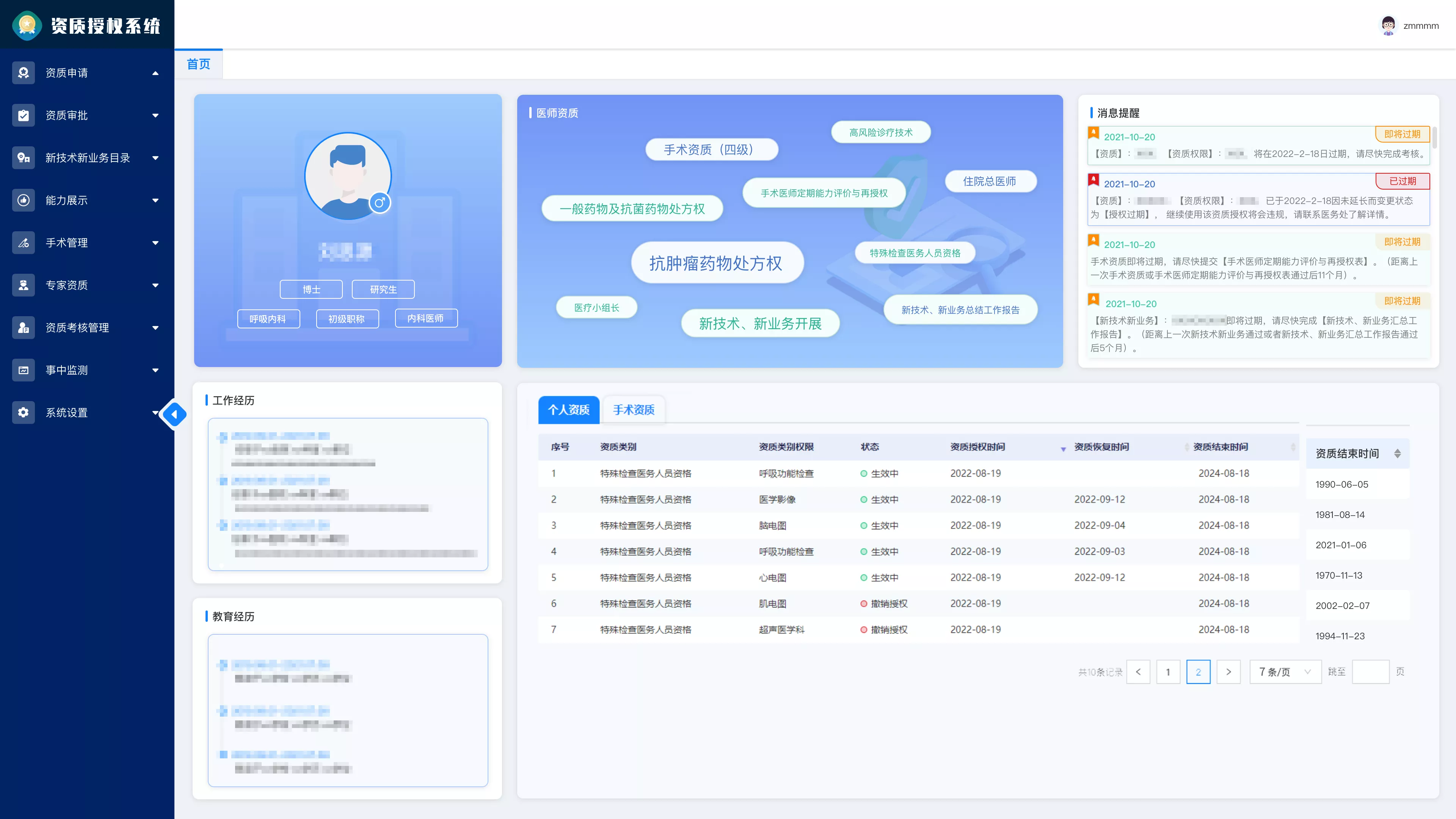Click the 内科医师 profile tag
This screenshot has width=1456, height=819.
(426, 318)
